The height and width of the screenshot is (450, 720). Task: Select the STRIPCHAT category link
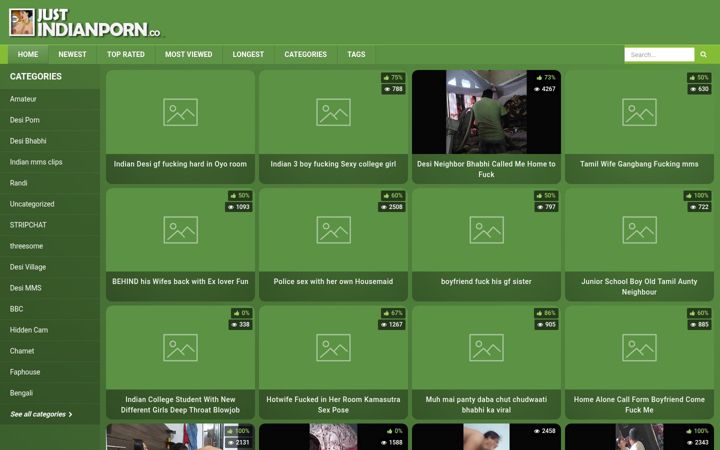click(x=50, y=225)
